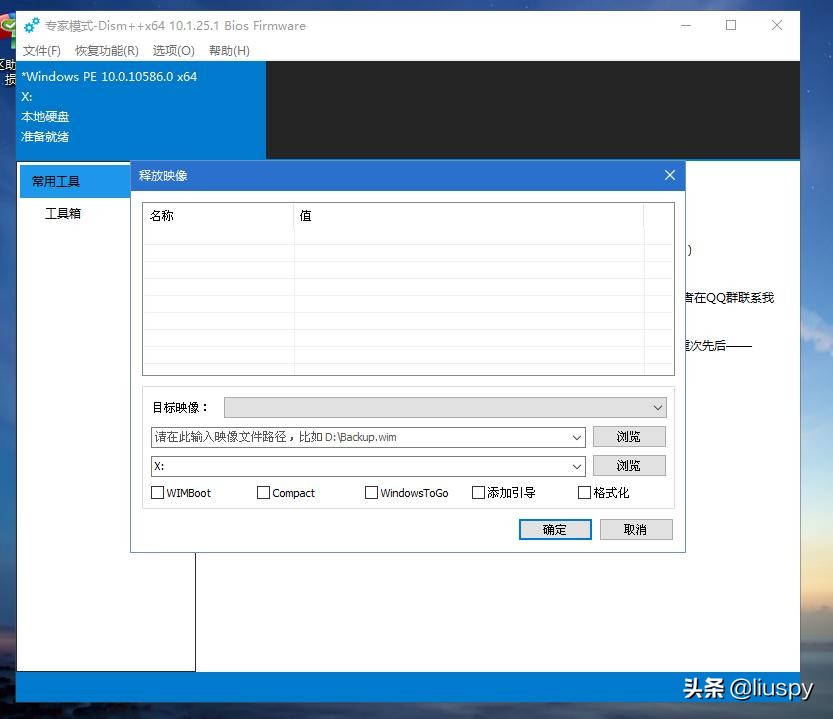
Task: Open the 帮助(H) menu
Action: tap(228, 50)
